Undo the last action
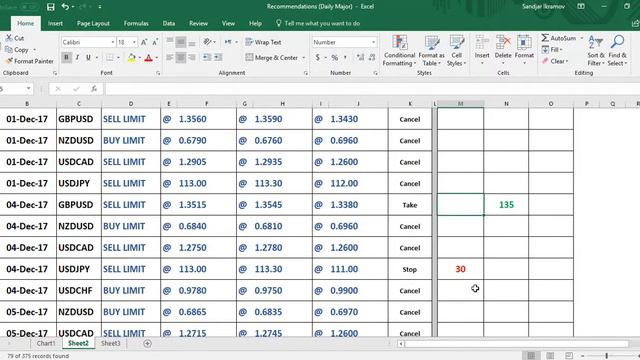The width and height of the screenshot is (640, 360). (65, 7)
